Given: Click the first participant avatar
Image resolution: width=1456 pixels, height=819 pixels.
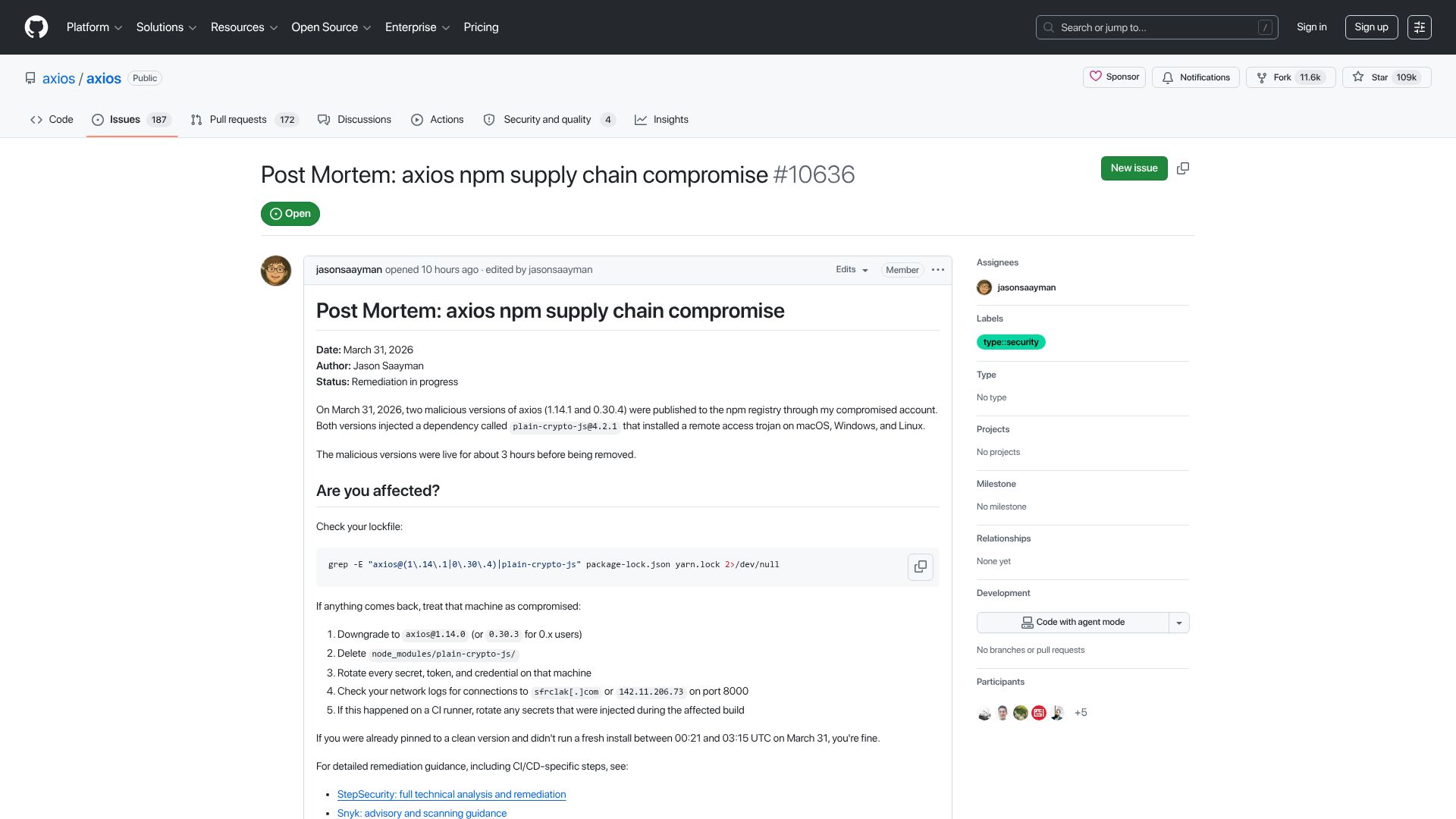Looking at the screenshot, I should 984,713.
